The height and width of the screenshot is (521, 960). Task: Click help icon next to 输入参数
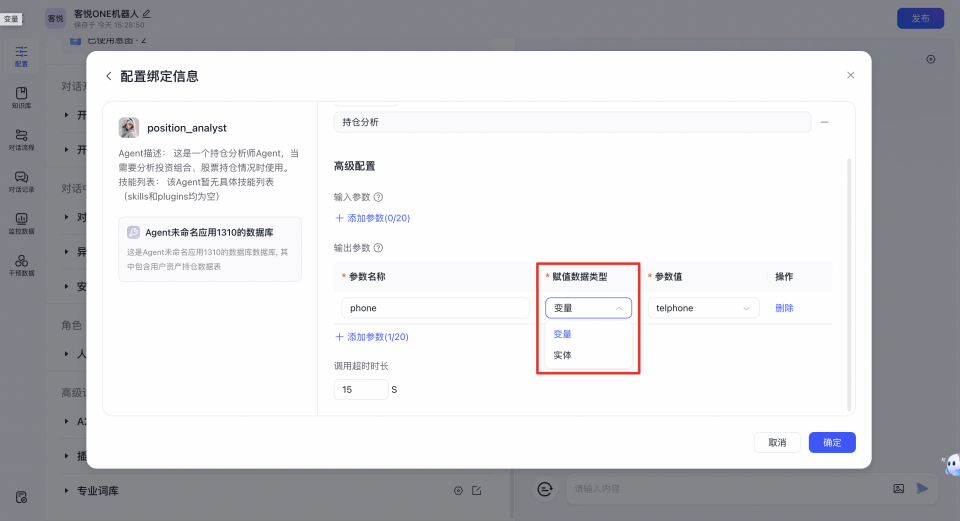pyautogui.click(x=378, y=197)
